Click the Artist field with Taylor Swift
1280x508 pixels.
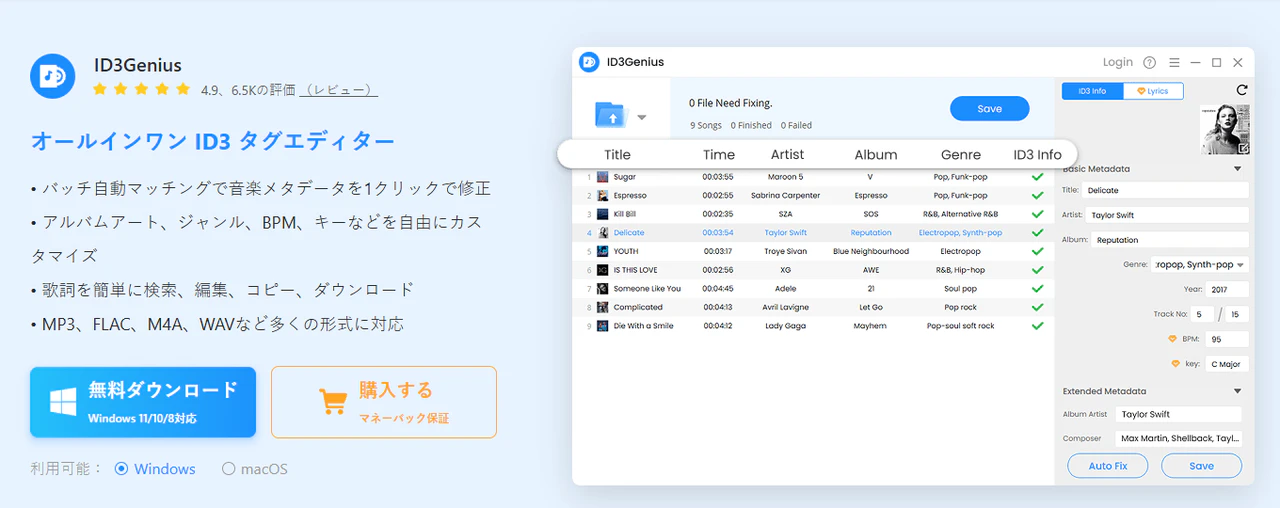1167,215
